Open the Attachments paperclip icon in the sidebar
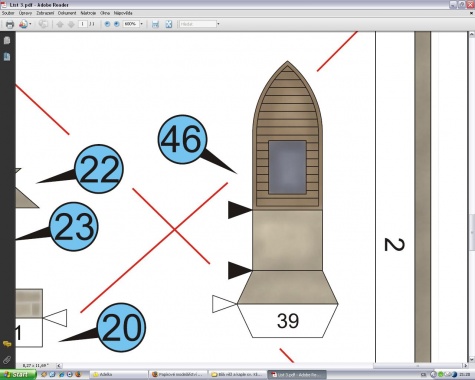The width and height of the screenshot is (475, 380). click(7, 360)
